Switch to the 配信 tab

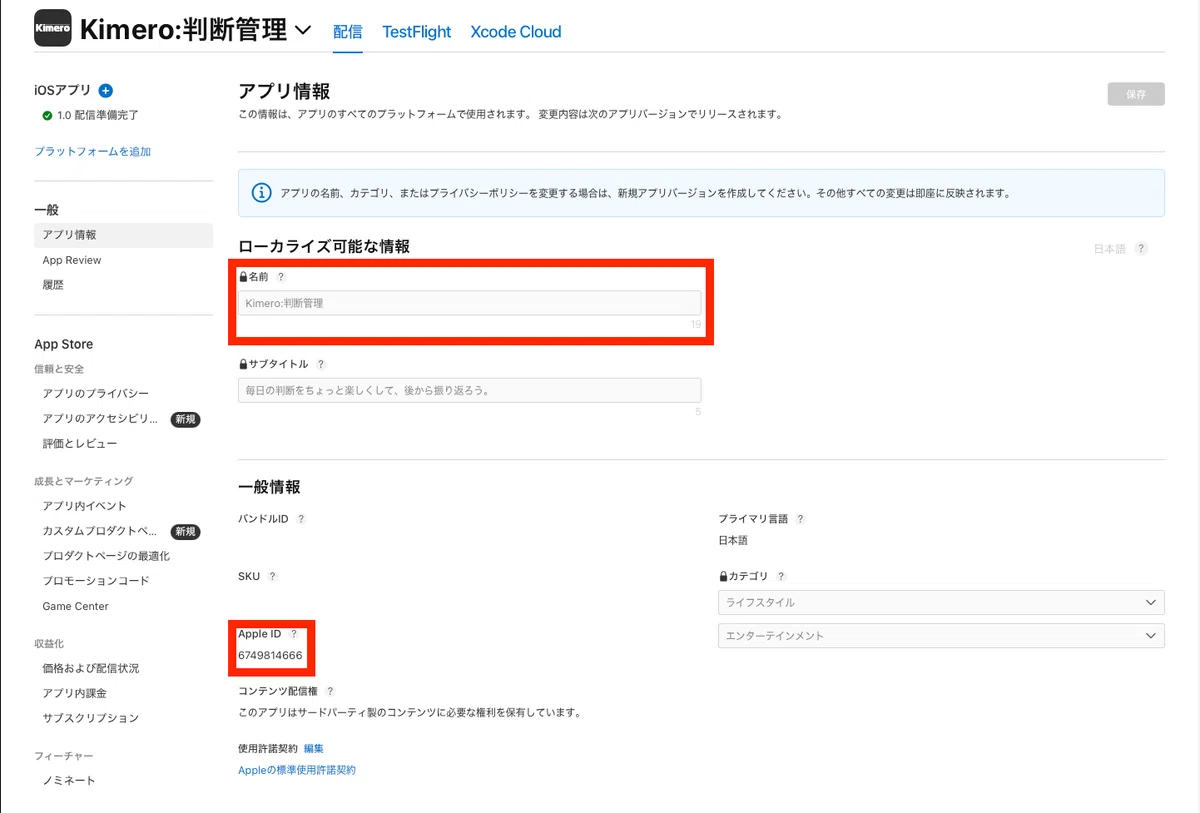click(348, 32)
